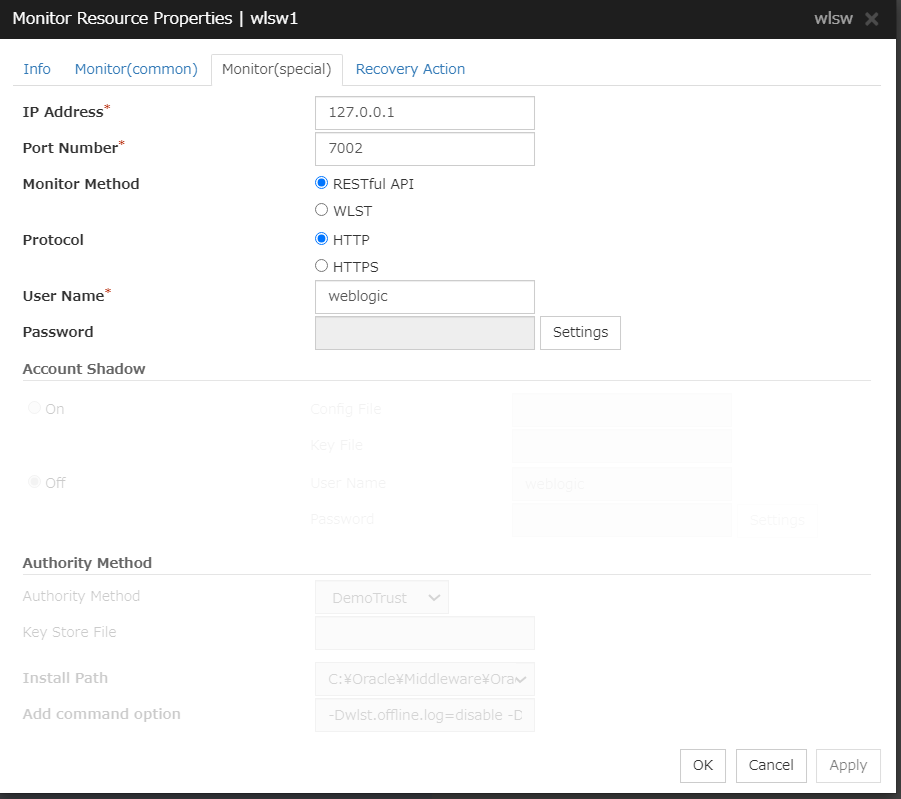Click the Add command option field

424,715
